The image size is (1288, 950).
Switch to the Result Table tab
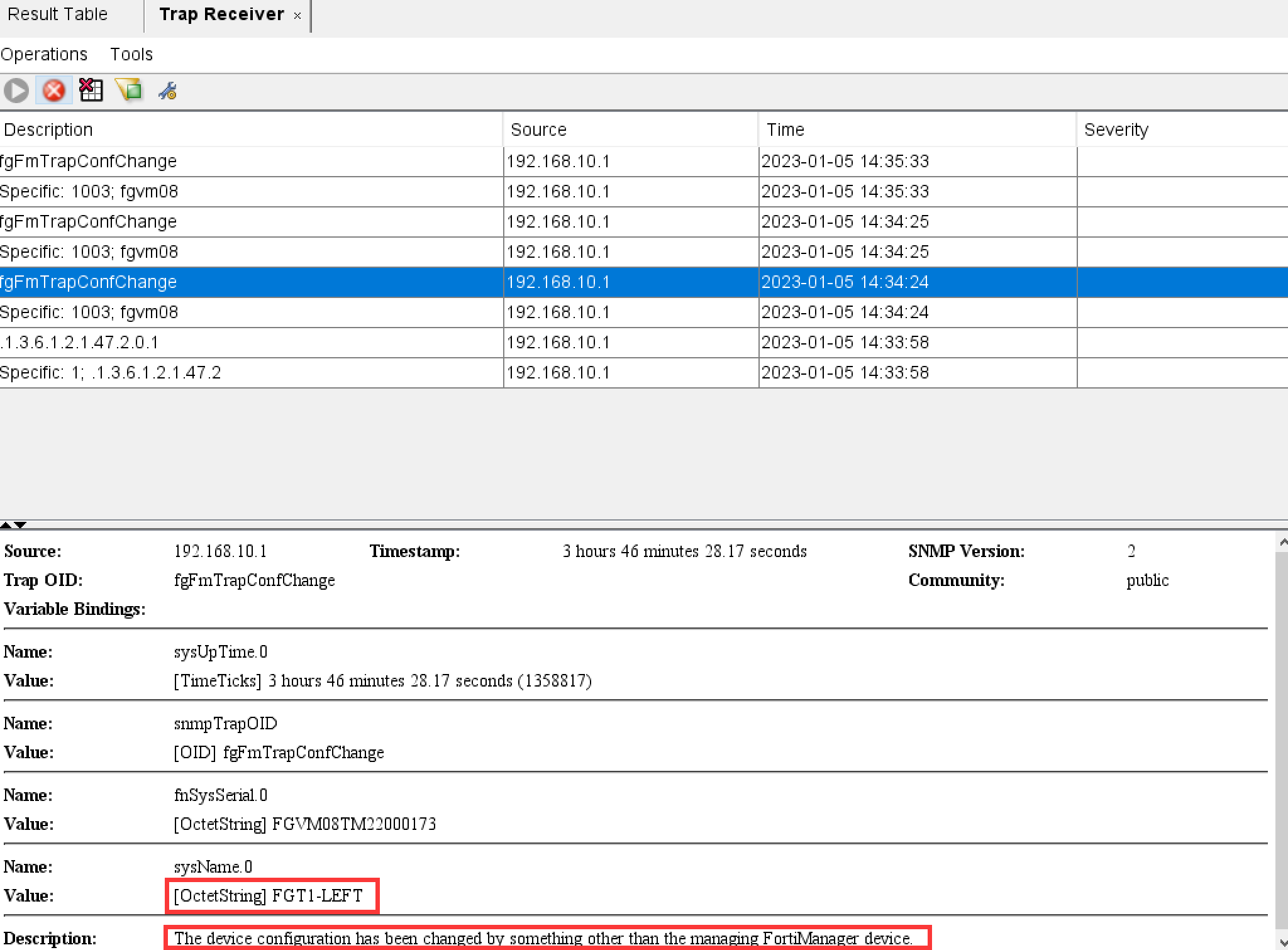pos(58,14)
